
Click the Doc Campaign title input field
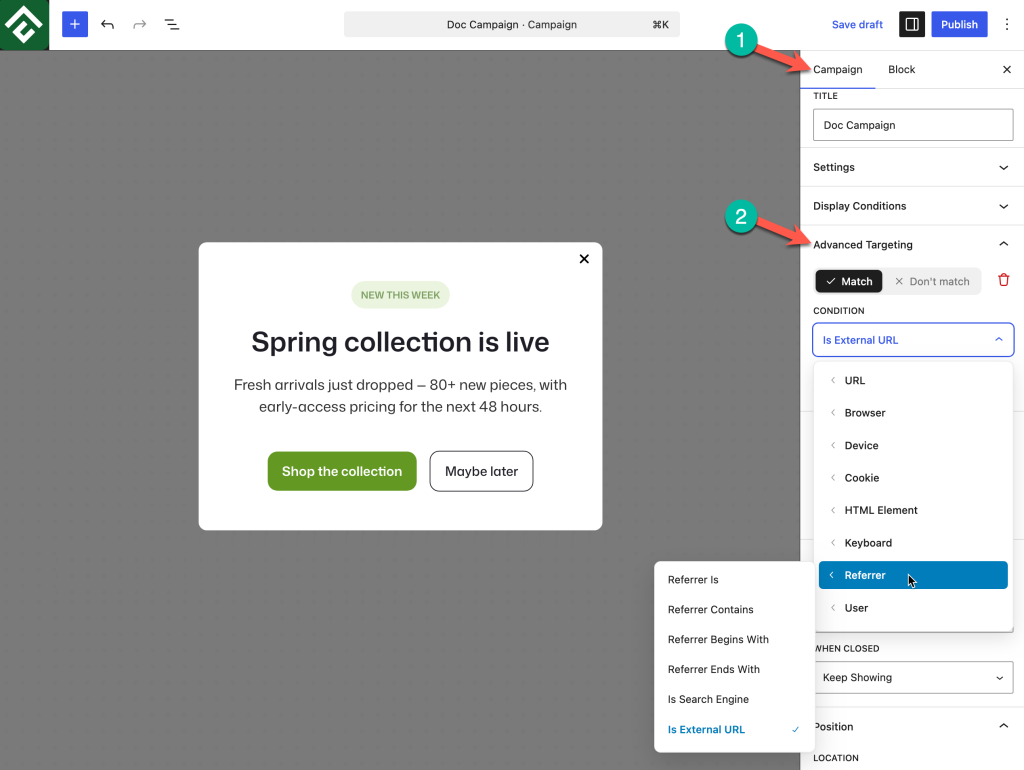(913, 125)
